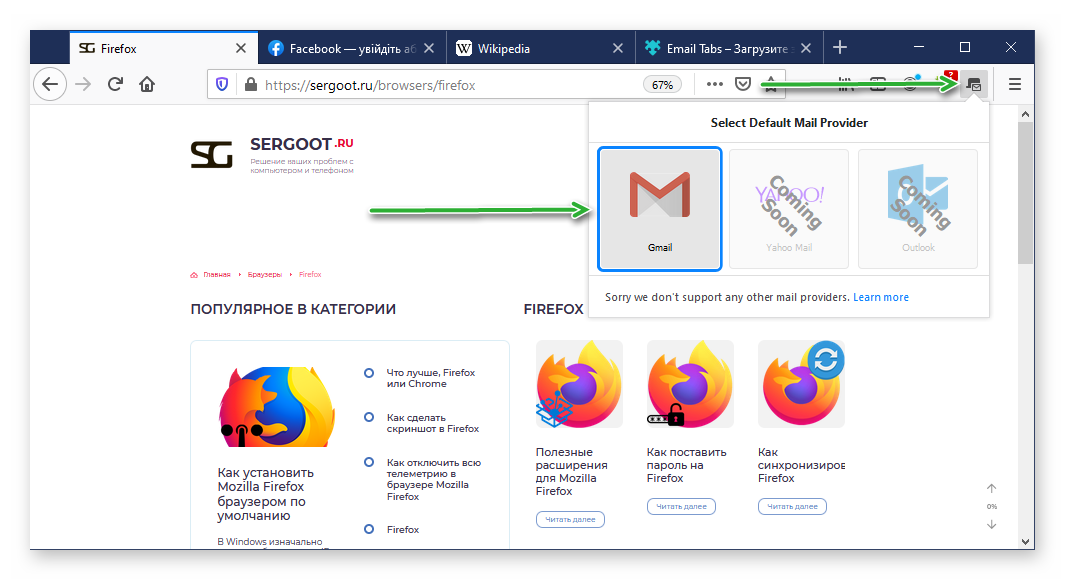Open Браузеры breadcrumb link

pos(264,274)
